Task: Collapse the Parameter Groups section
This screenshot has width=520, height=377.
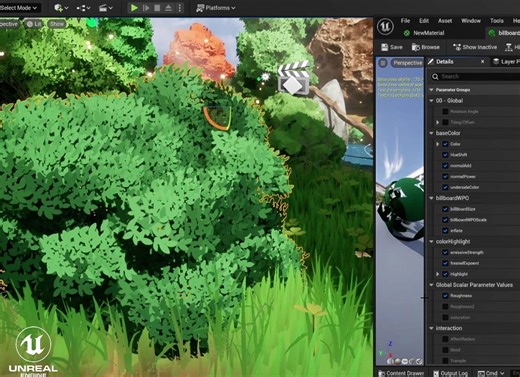Action: [431, 90]
